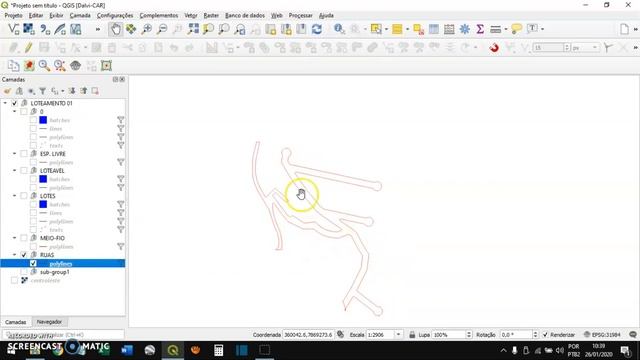
Task: Click the EPSG:31984 CRS button
Action: point(602,335)
